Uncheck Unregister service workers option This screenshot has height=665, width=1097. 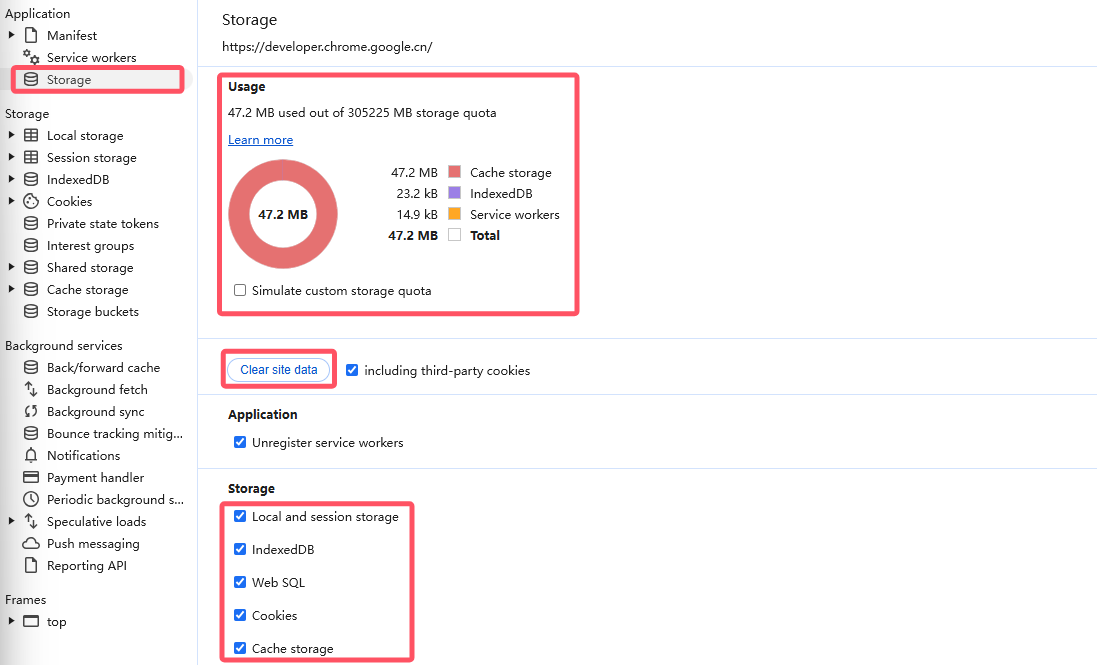pyautogui.click(x=240, y=442)
